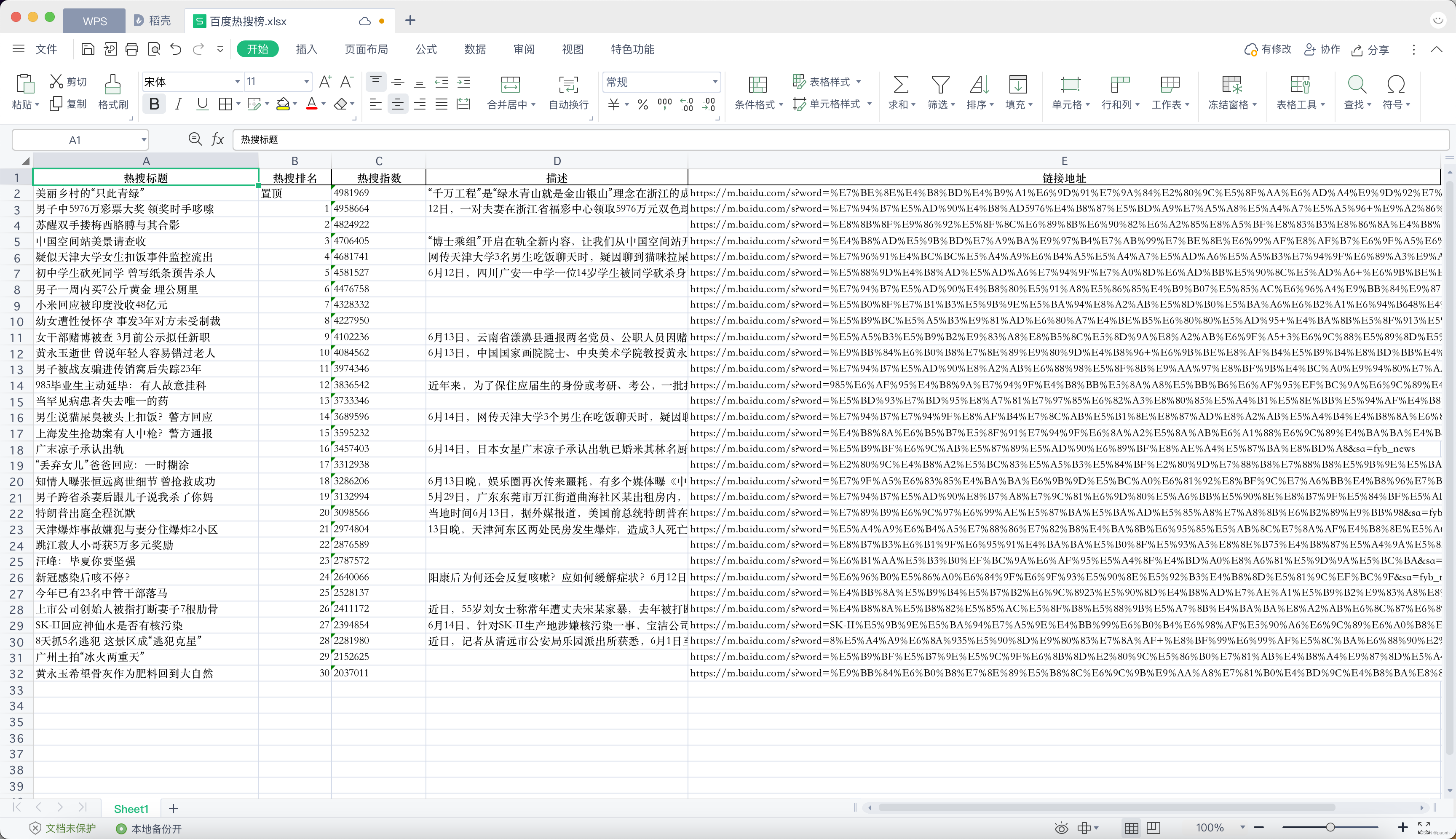Screen dimensions: 1456x839
Task: Click the Print icon in the quick toolbar
Action: (x=132, y=49)
